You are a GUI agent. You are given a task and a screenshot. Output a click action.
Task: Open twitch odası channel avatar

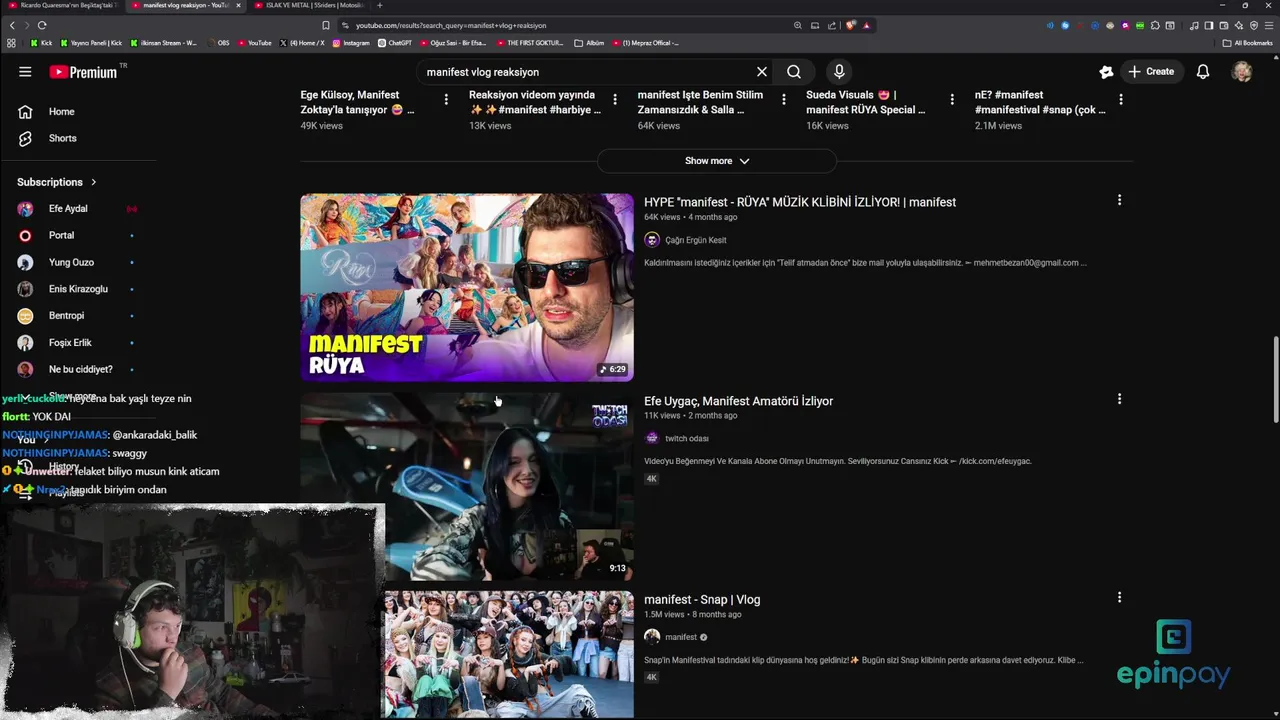(x=652, y=438)
